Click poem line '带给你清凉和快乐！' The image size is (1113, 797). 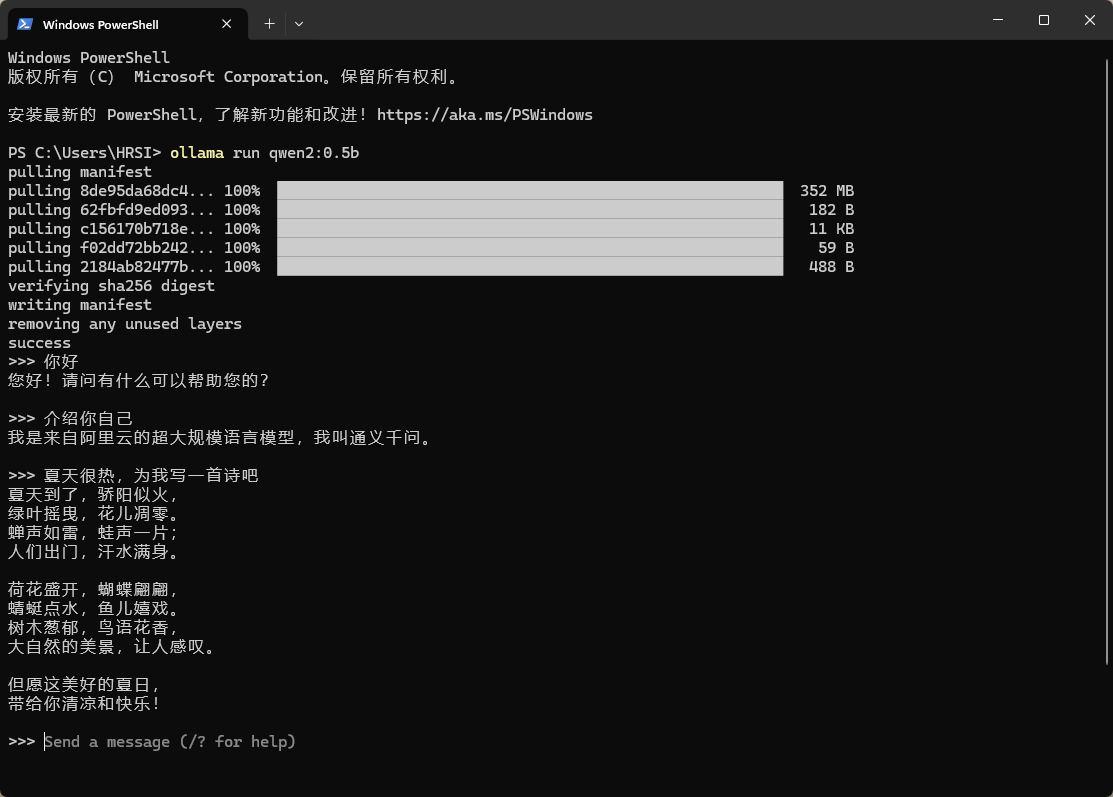(x=84, y=703)
